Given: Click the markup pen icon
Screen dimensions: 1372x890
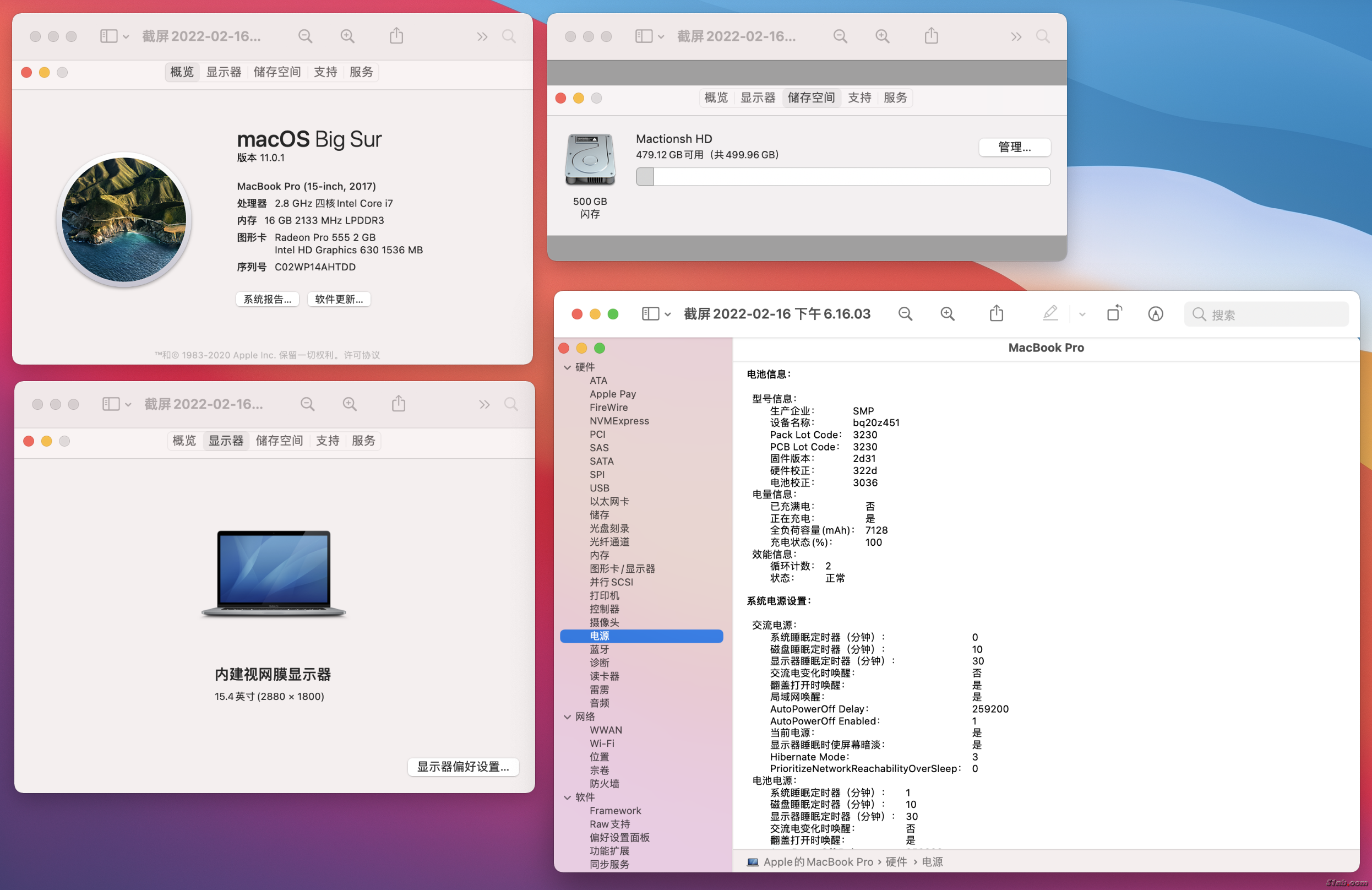Looking at the screenshot, I should pyautogui.click(x=1050, y=313).
